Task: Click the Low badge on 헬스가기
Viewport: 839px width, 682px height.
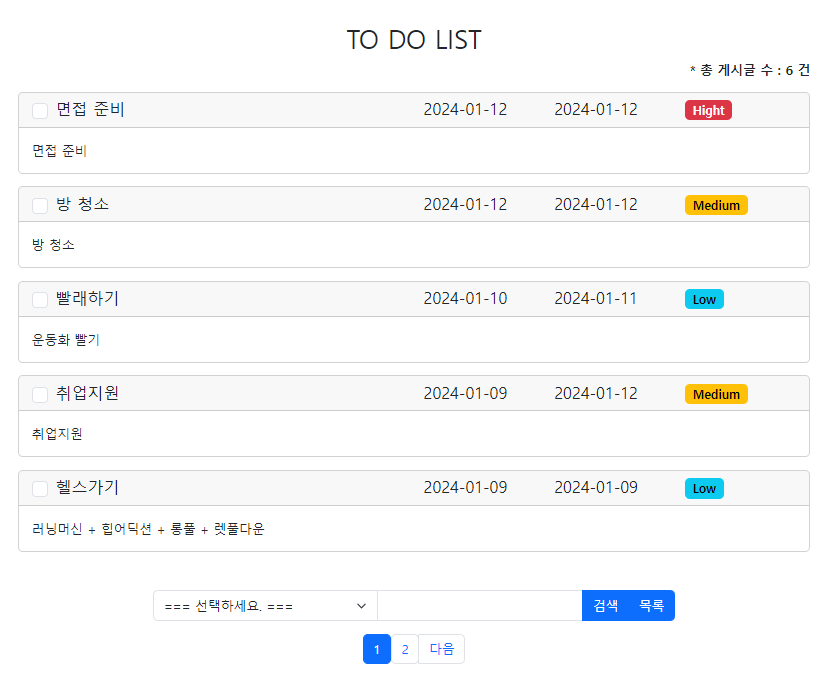Action: click(704, 488)
